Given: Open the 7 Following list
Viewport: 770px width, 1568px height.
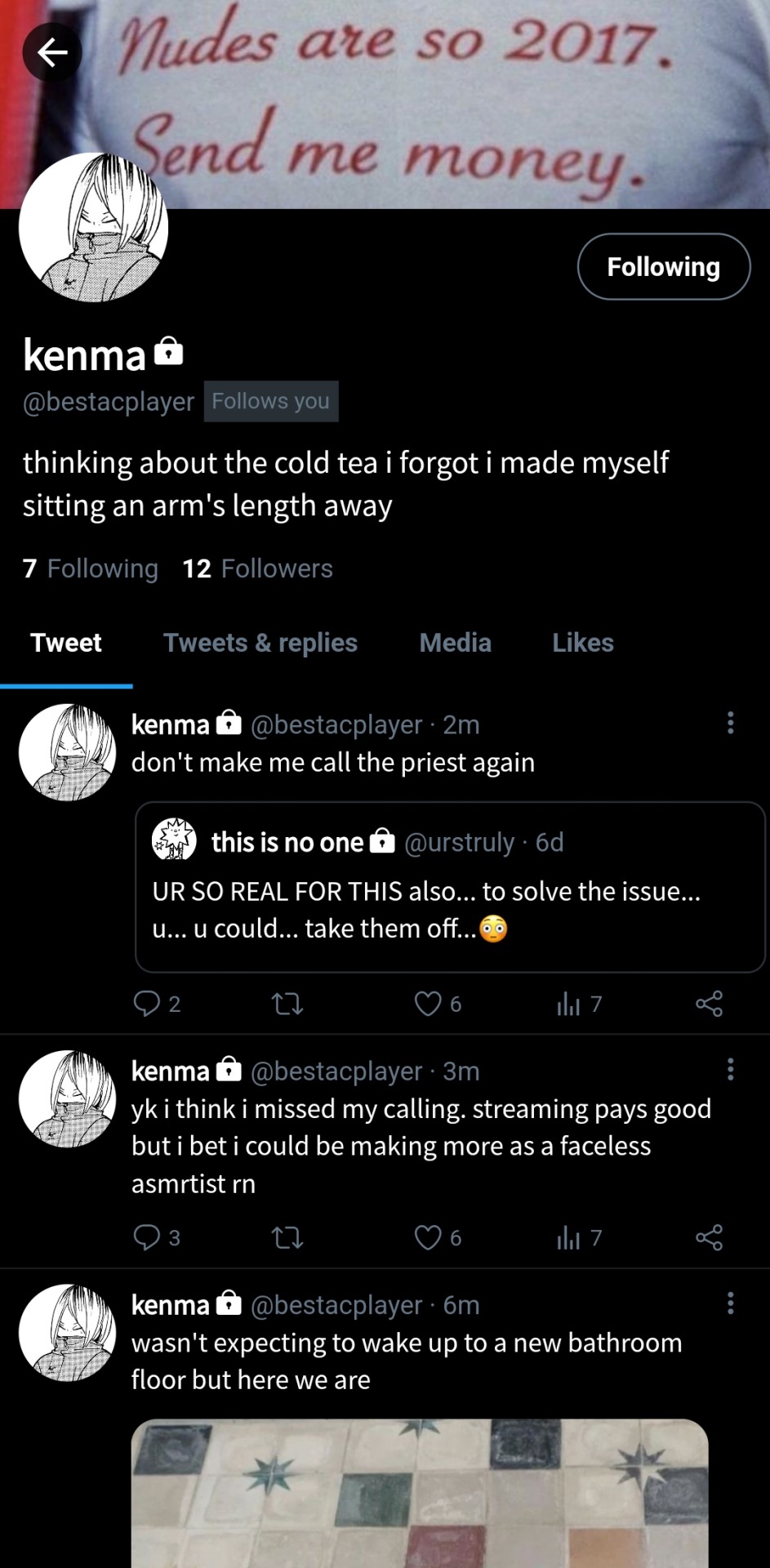Looking at the screenshot, I should (x=91, y=568).
